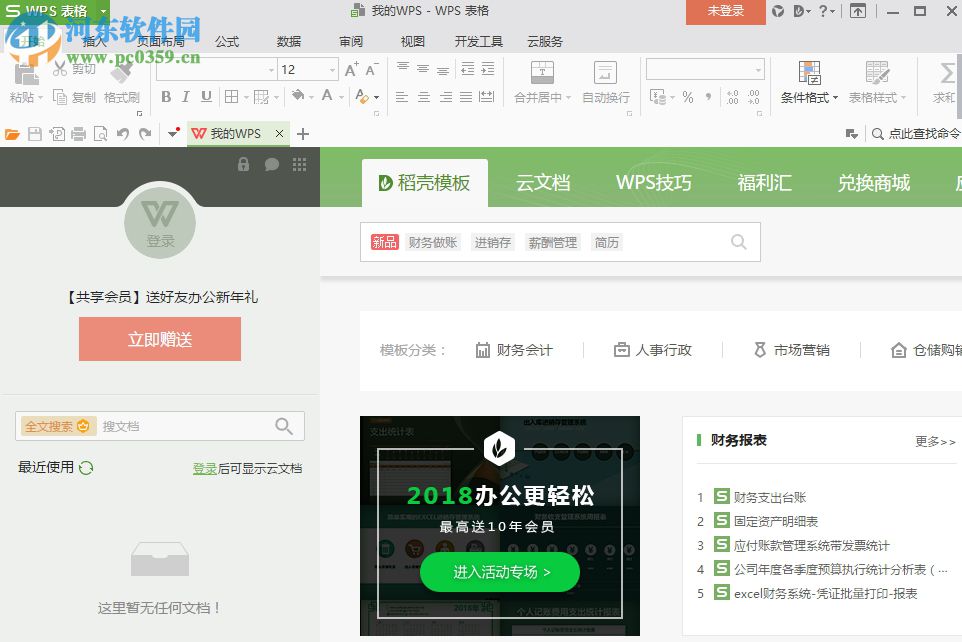This screenshot has height=642, width=962.
Task: Open the 云文档 tab
Action: pyautogui.click(x=545, y=183)
